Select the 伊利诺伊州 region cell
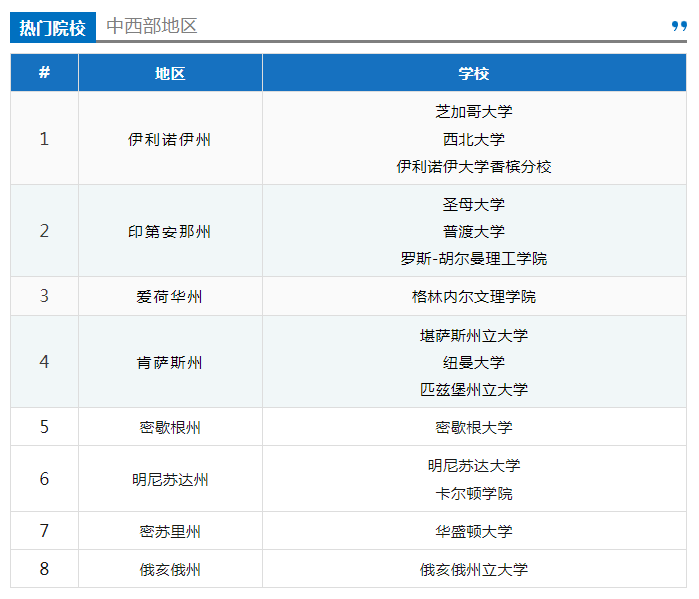699x599 pixels. 170,139
